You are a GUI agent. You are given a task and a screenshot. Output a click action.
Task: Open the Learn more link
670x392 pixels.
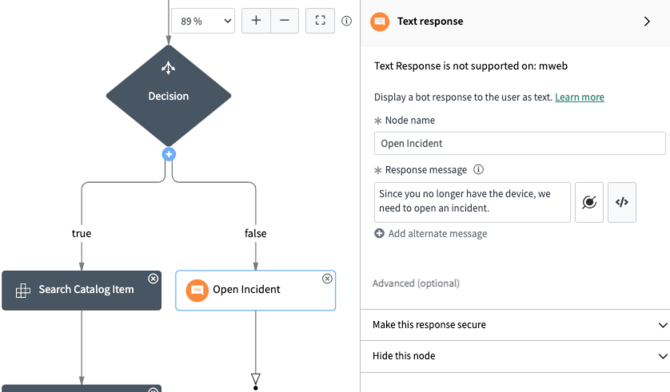579,97
